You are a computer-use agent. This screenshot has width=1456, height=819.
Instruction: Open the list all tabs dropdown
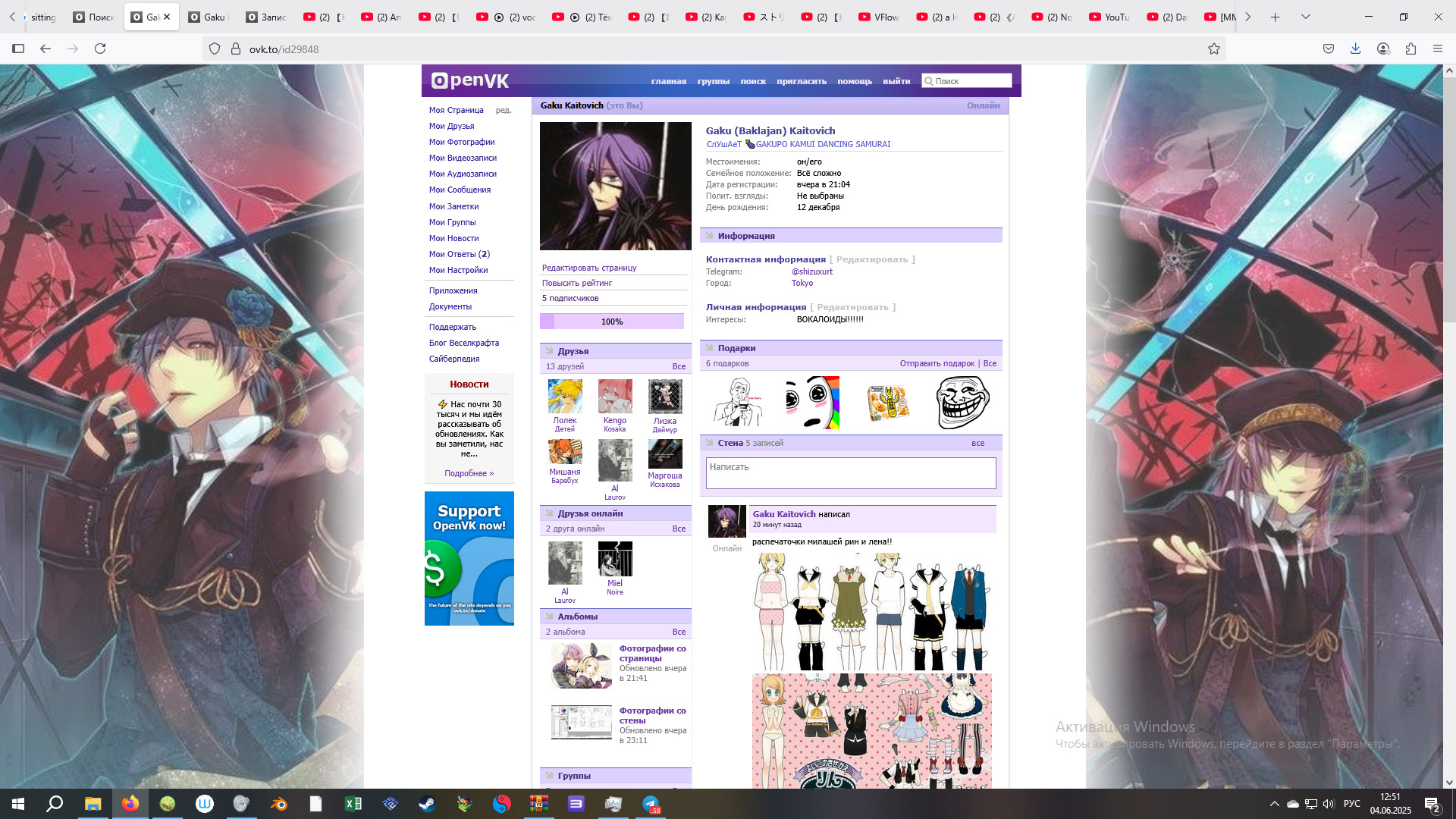[1306, 17]
